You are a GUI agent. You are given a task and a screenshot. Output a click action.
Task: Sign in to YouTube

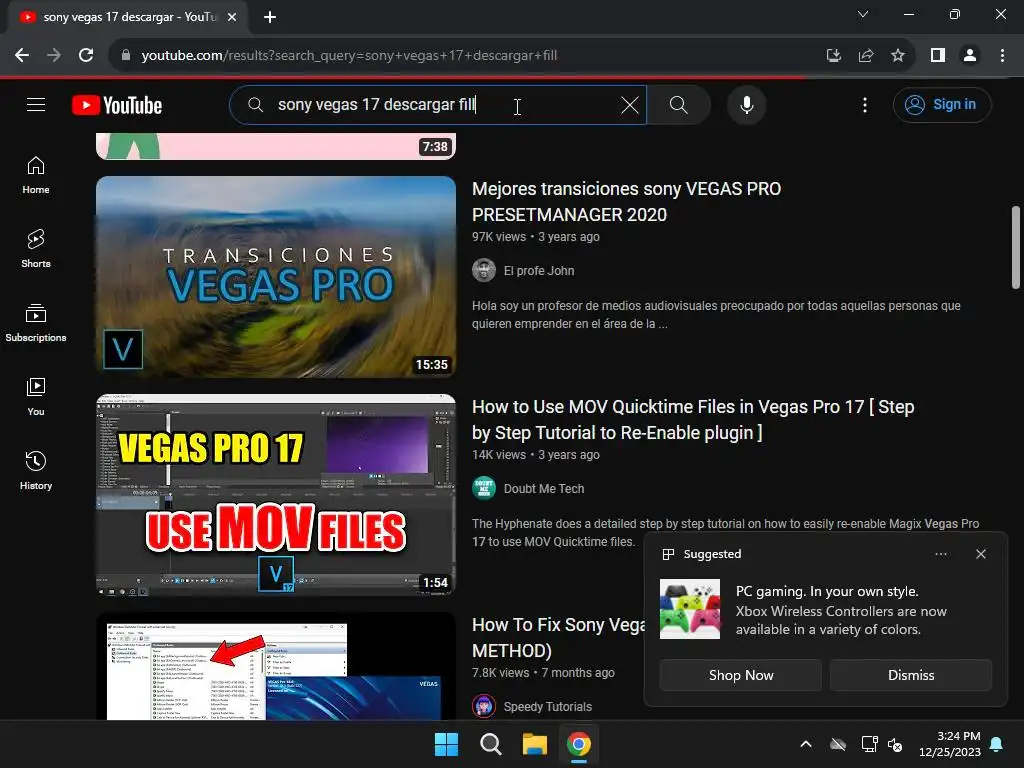942,104
